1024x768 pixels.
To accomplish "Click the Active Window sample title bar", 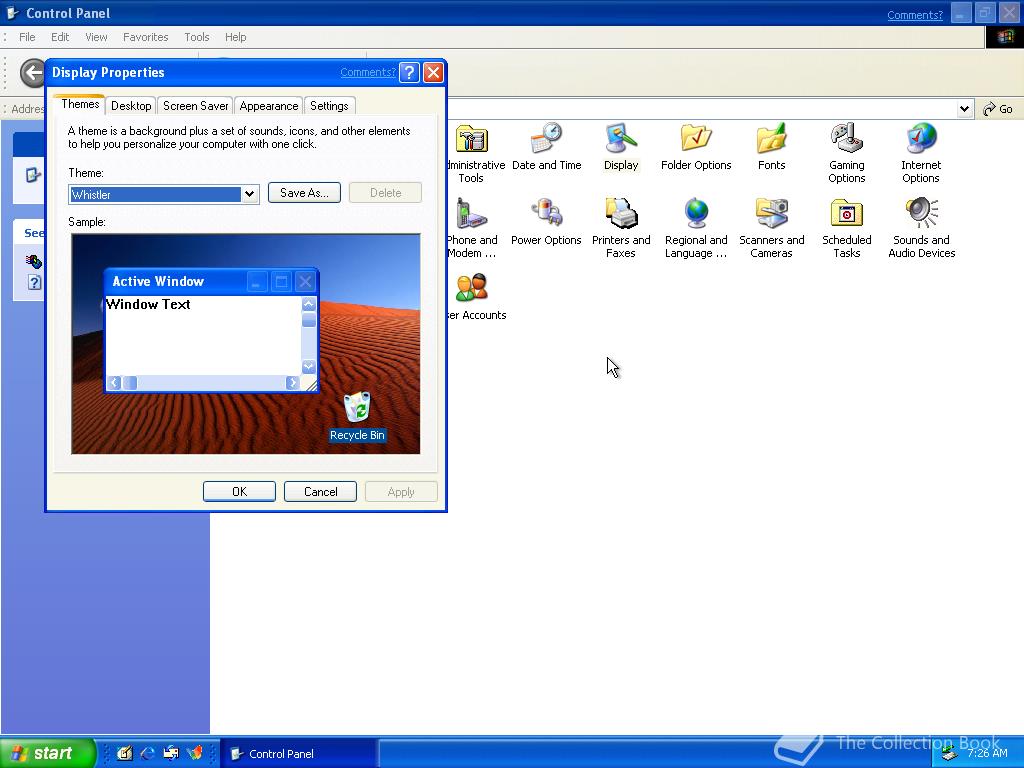I will 212,281.
